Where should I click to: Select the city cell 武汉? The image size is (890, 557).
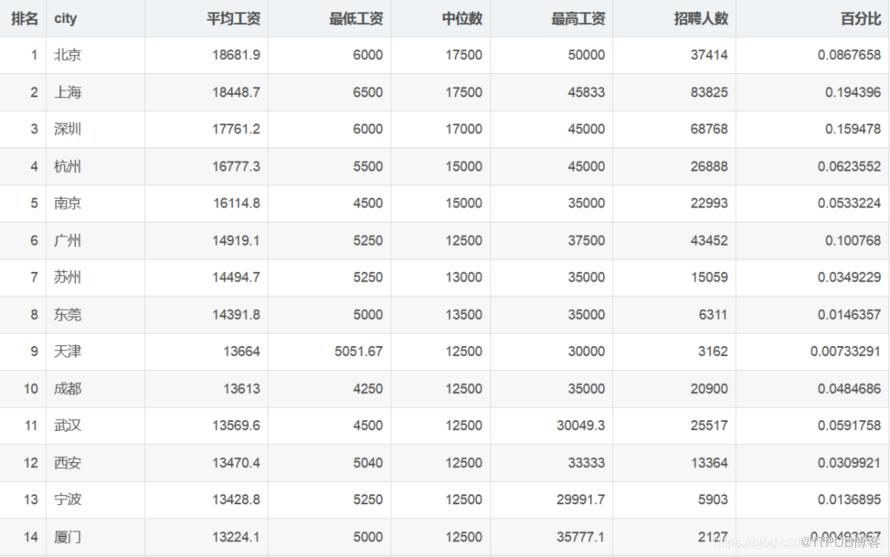tap(68, 425)
